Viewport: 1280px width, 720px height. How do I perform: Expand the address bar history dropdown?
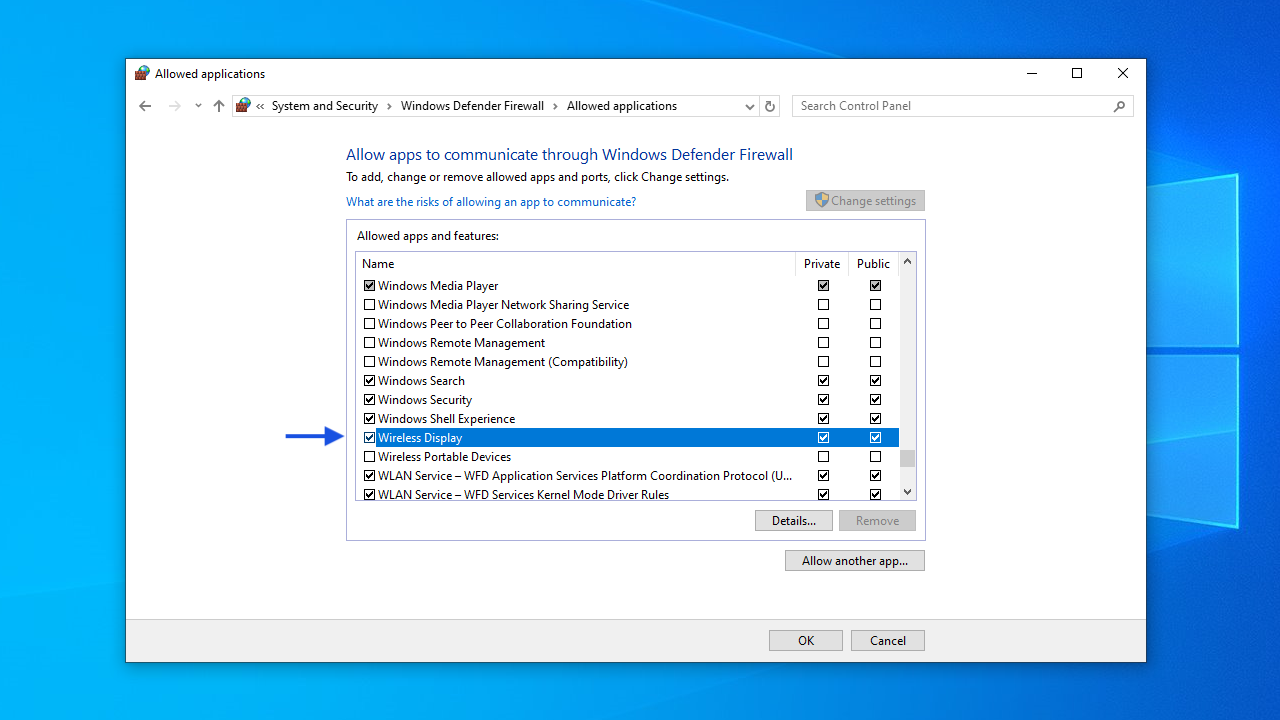click(749, 106)
